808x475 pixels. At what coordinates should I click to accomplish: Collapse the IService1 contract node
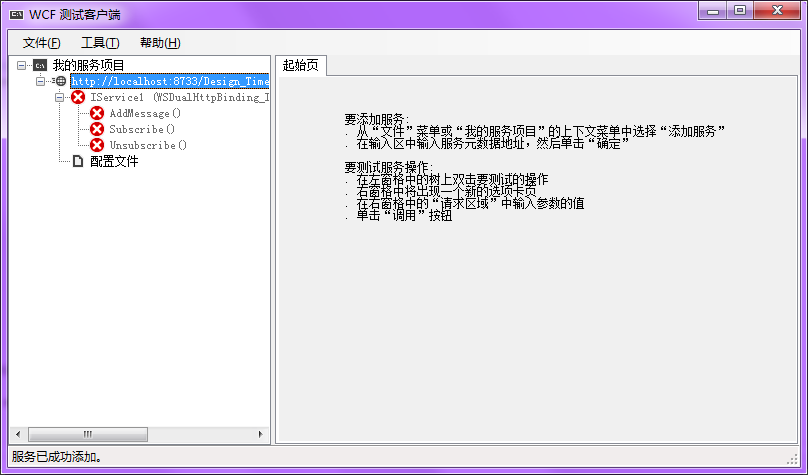pyautogui.click(x=59, y=97)
